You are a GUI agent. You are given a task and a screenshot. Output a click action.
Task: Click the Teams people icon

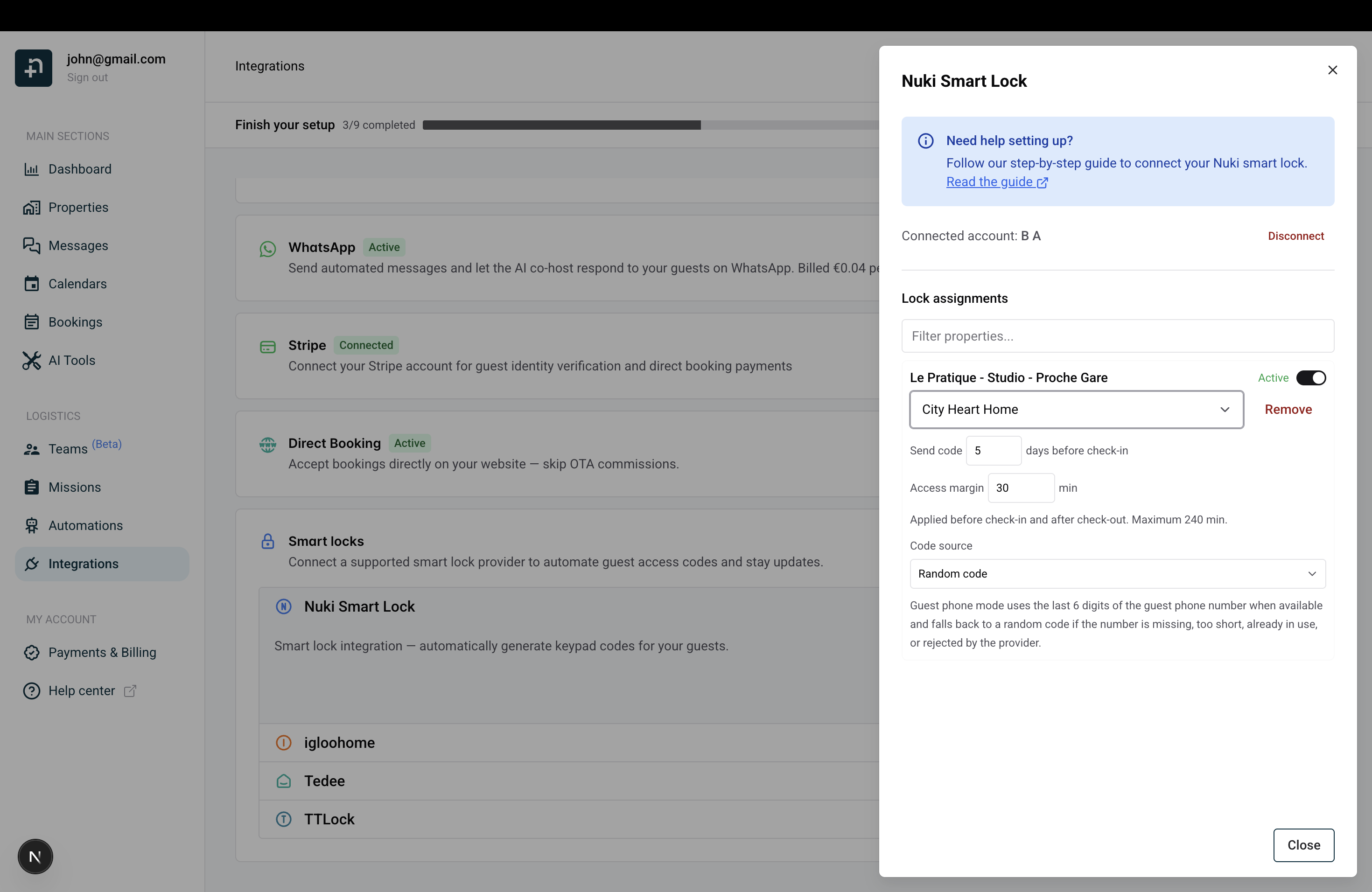(x=32, y=449)
